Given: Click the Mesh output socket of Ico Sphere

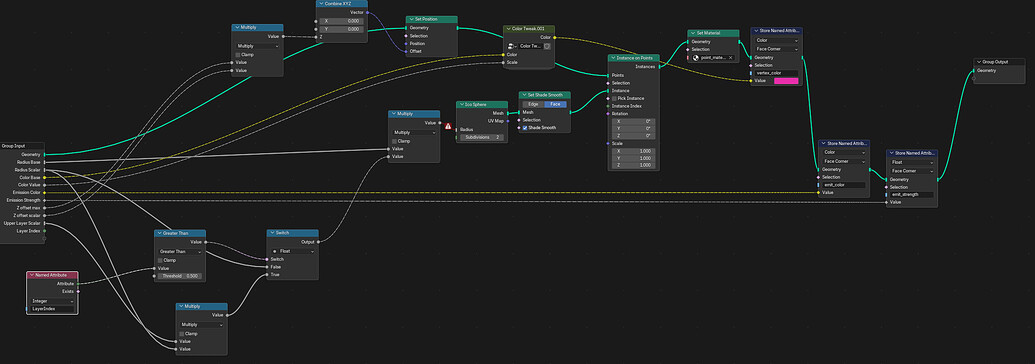Looking at the screenshot, I should click(508, 113).
